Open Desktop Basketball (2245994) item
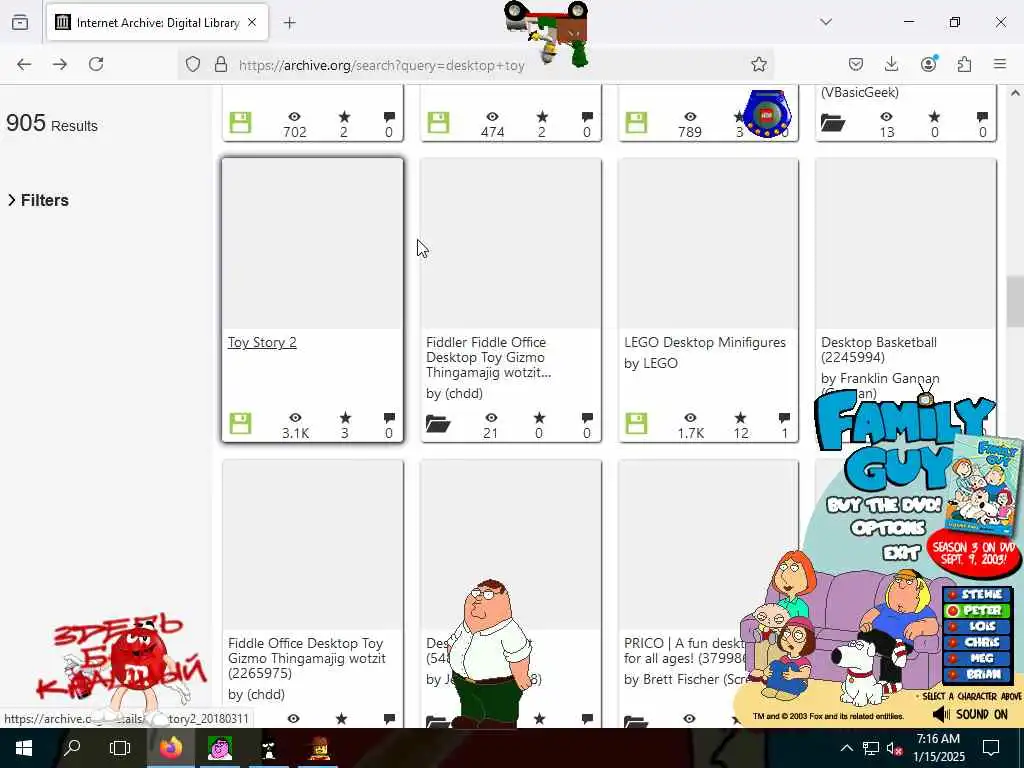Image resolution: width=1024 pixels, height=768 pixels. coord(878,349)
